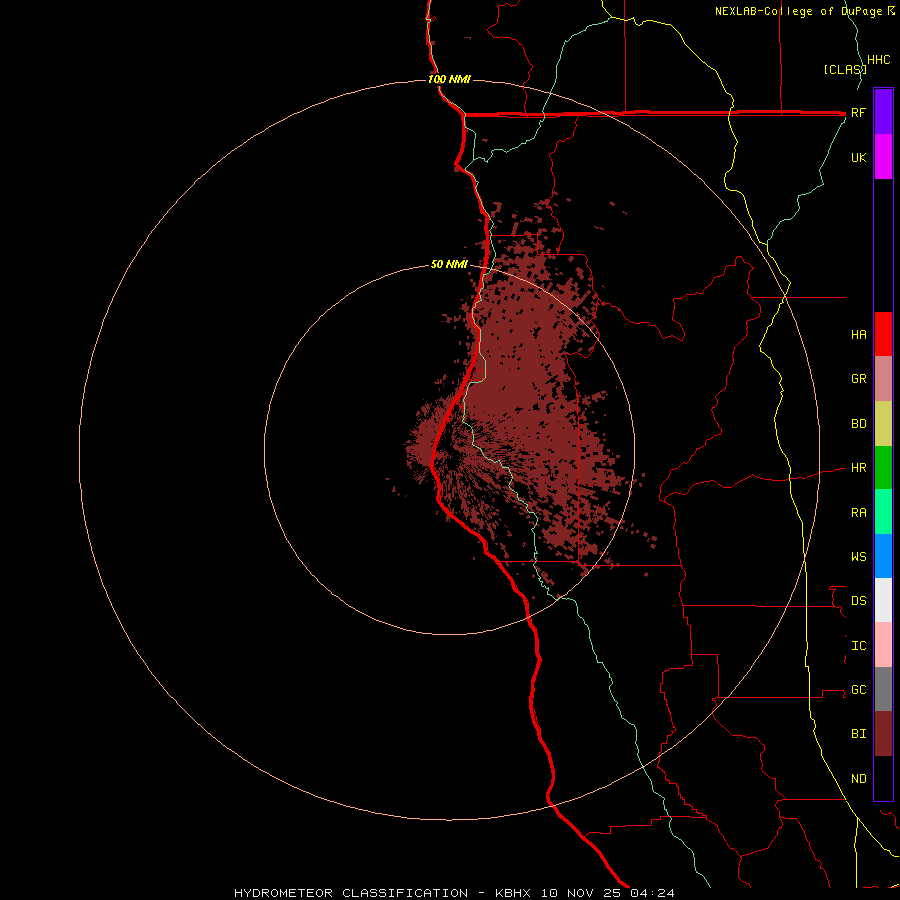Click the GR dusty pink swatch
Screen dimensions: 900x900
pos(883,379)
